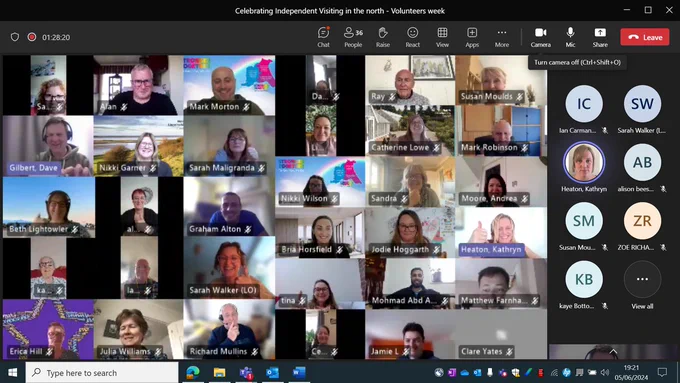Toggle the Mic mute
Image resolution: width=680 pixels, height=383 pixels.
570,37
